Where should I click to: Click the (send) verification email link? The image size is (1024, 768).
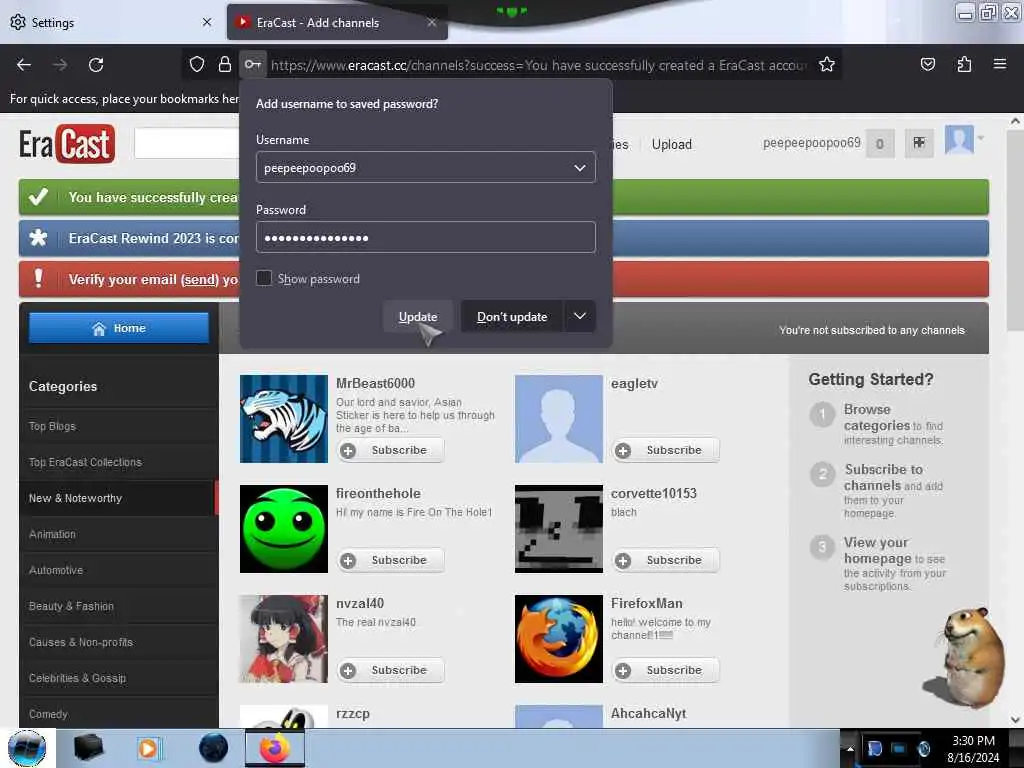tap(200, 280)
